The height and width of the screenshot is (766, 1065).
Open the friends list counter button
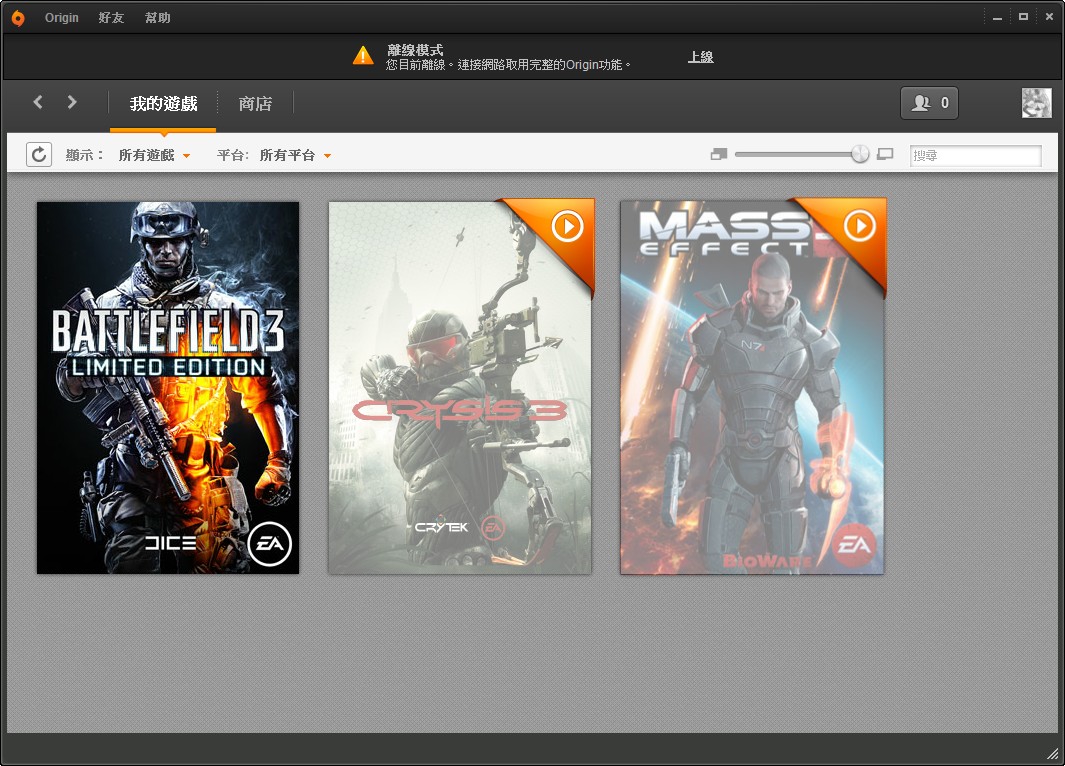[929, 103]
